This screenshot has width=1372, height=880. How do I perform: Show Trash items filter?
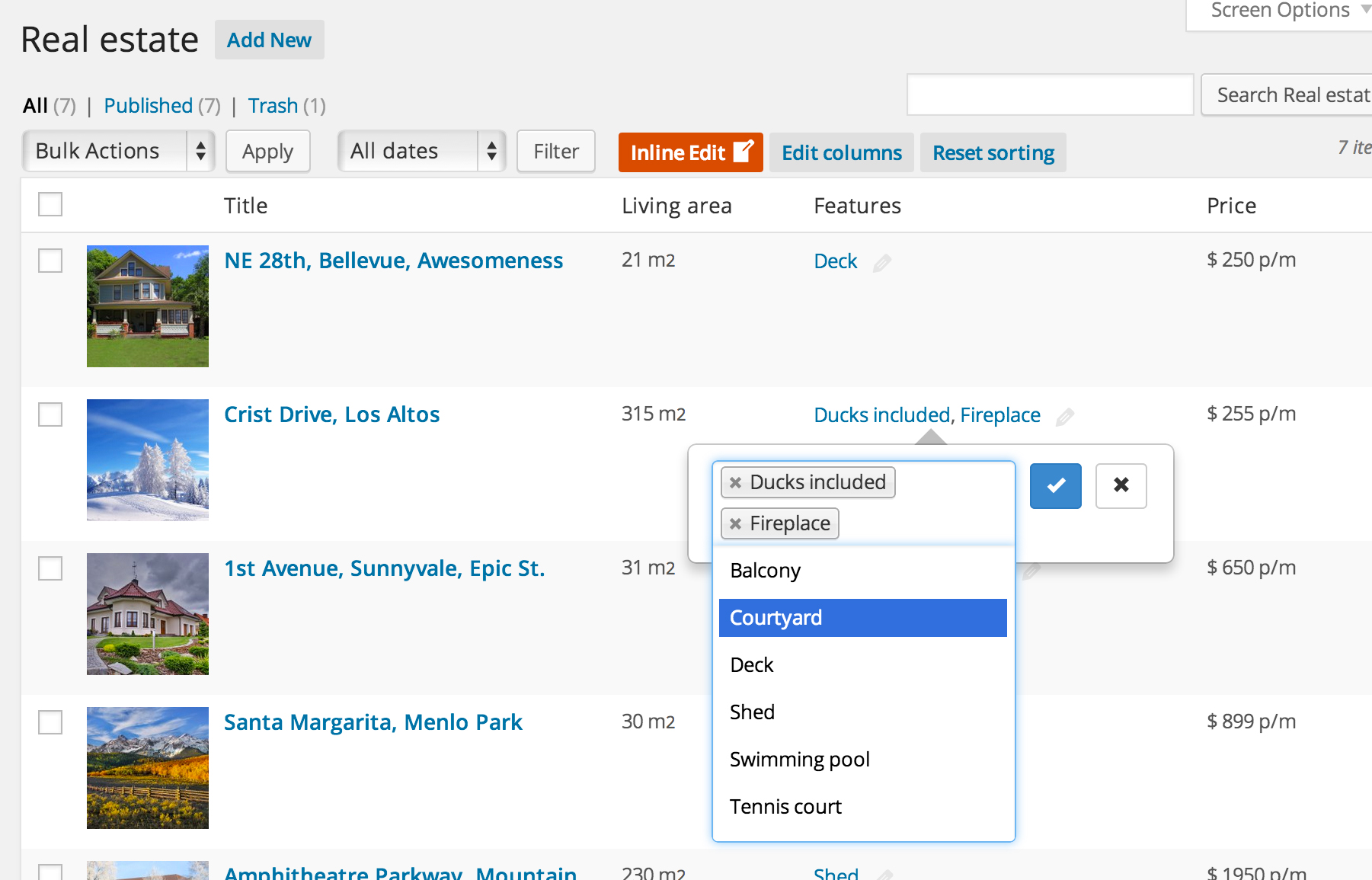tap(273, 106)
